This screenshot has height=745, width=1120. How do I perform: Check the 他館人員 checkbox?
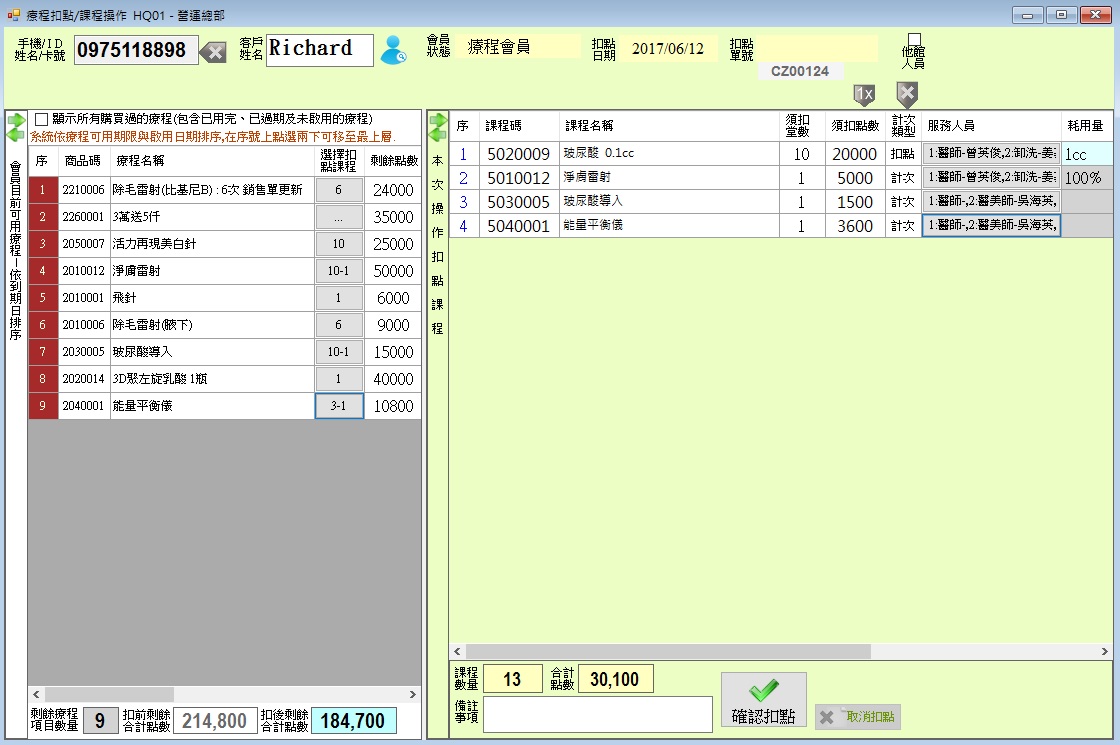coord(913,40)
